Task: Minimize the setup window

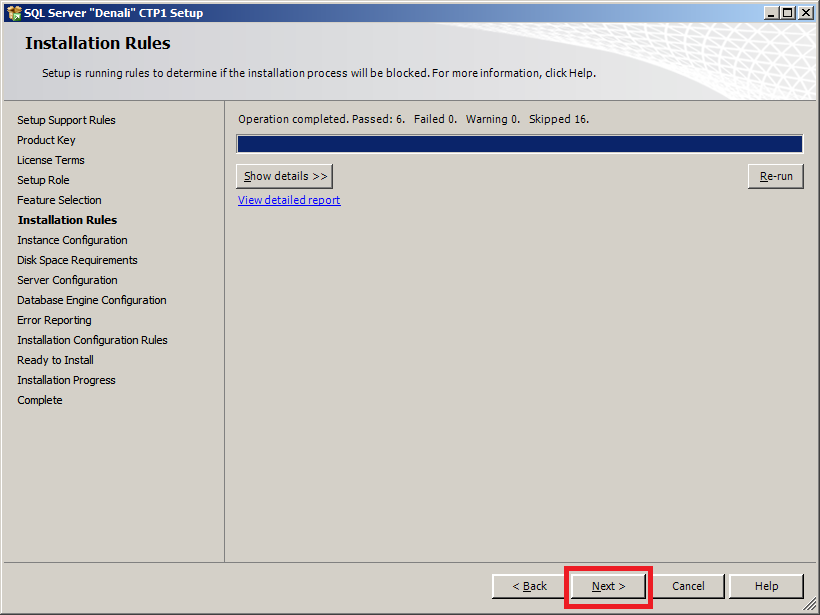Action: click(771, 13)
